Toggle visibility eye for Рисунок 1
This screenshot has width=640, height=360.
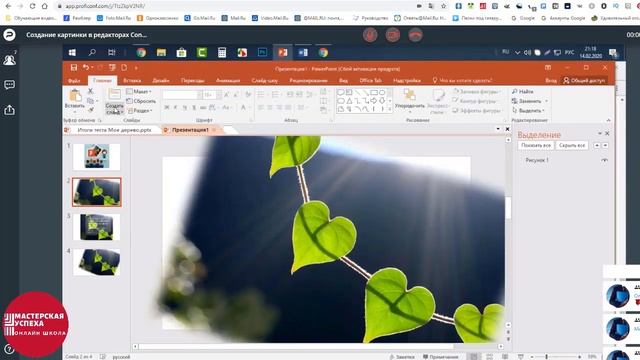tap(604, 160)
